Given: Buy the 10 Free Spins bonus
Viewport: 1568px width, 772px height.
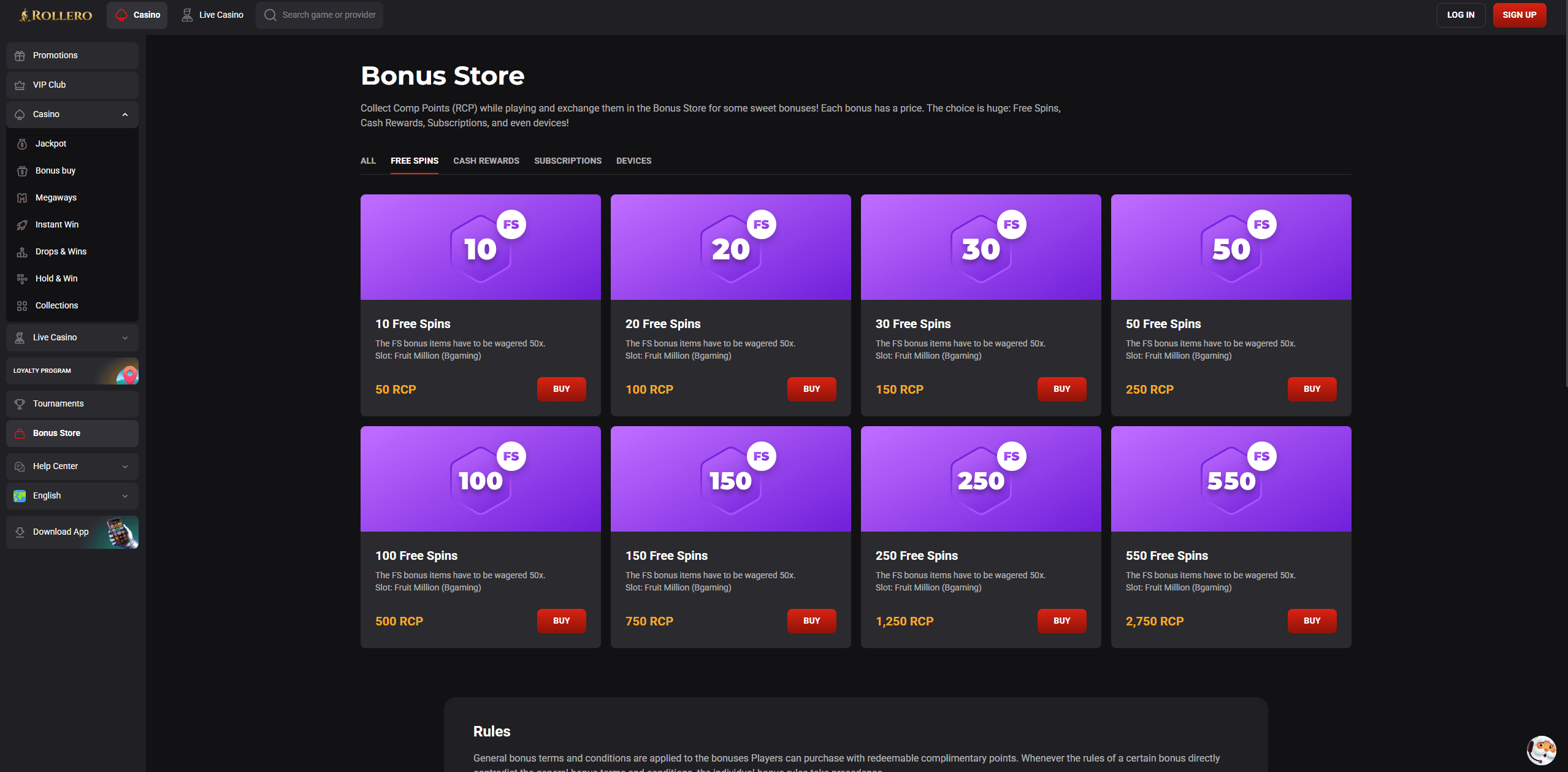Looking at the screenshot, I should pyautogui.click(x=560, y=389).
